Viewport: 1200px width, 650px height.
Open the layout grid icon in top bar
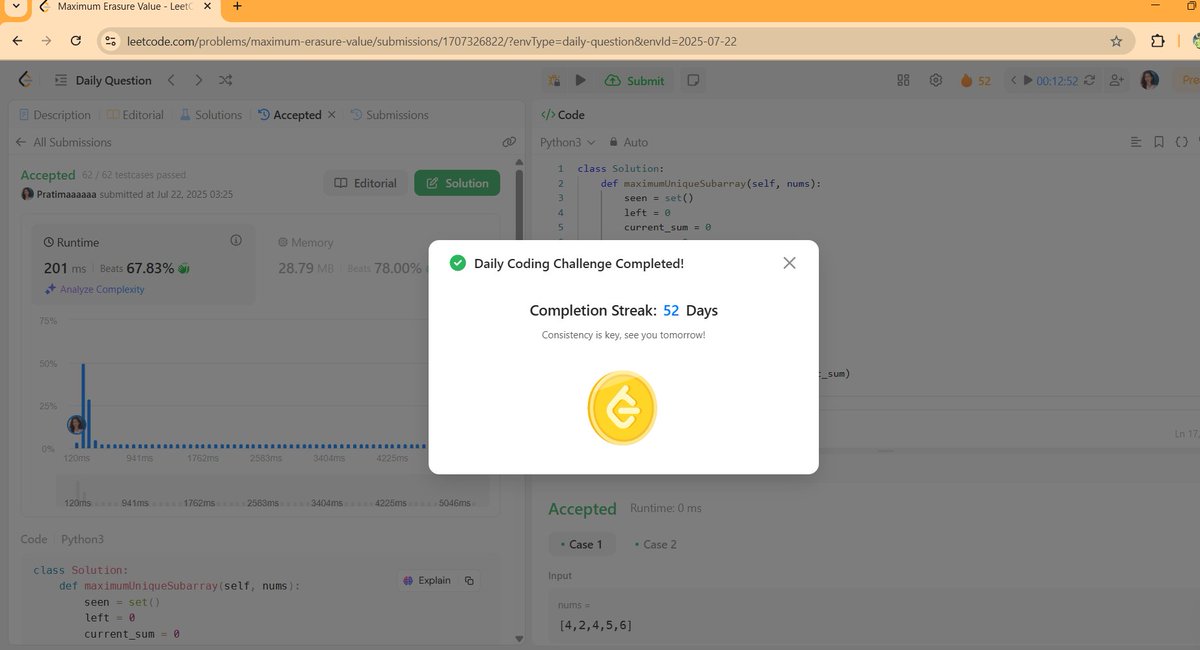(902, 80)
